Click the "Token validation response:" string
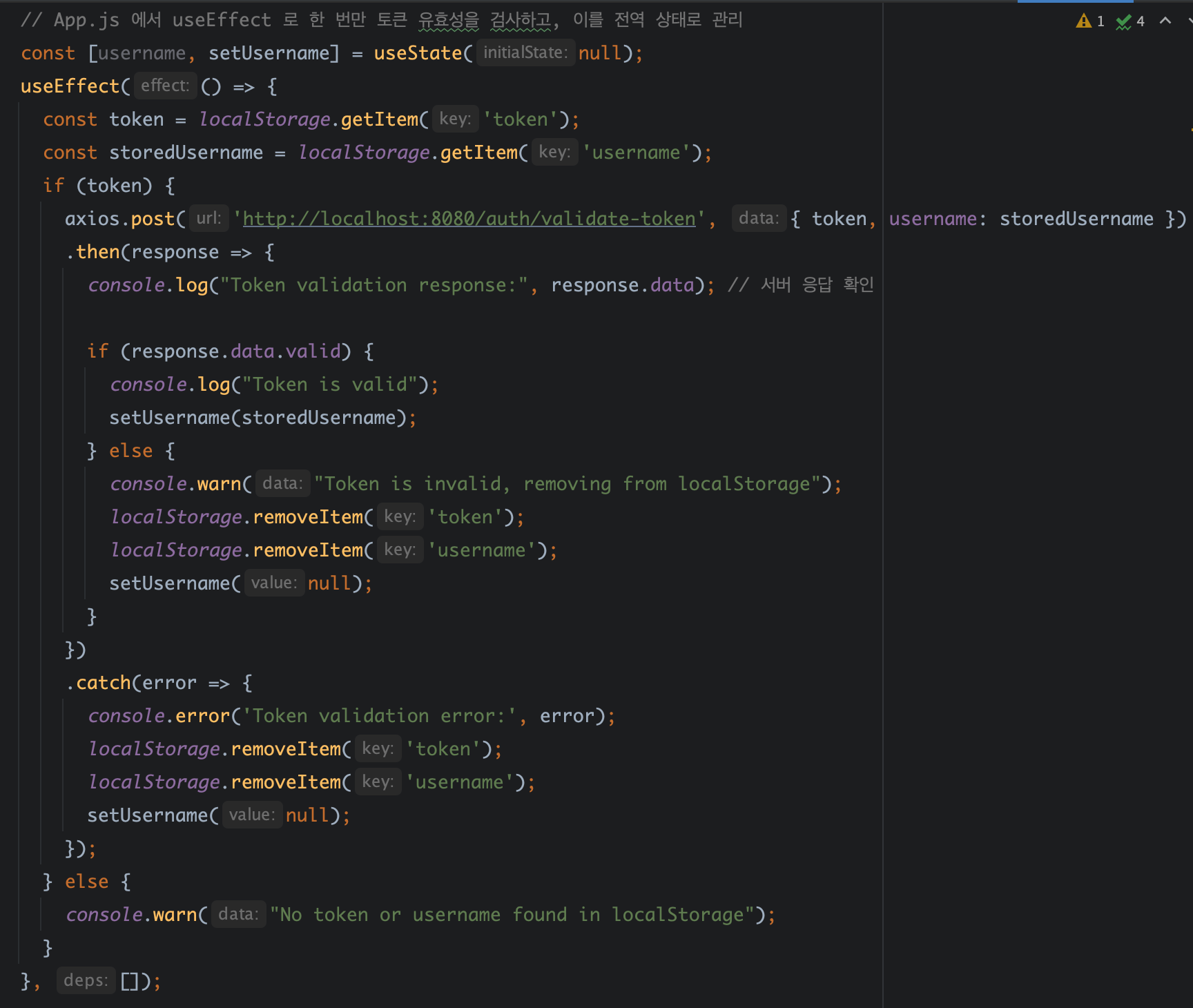The image size is (1193, 1008). click(x=374, y=285)
